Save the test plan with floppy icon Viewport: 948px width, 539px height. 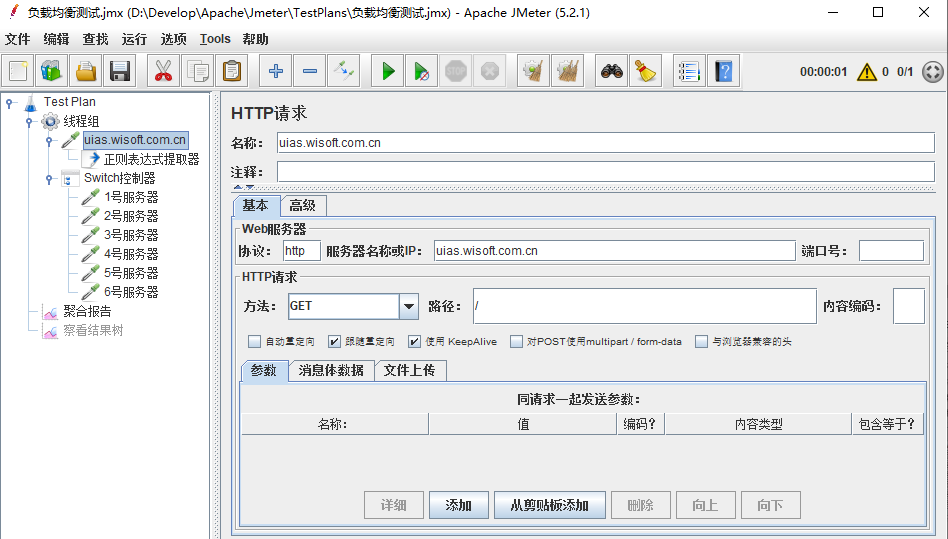120,71
